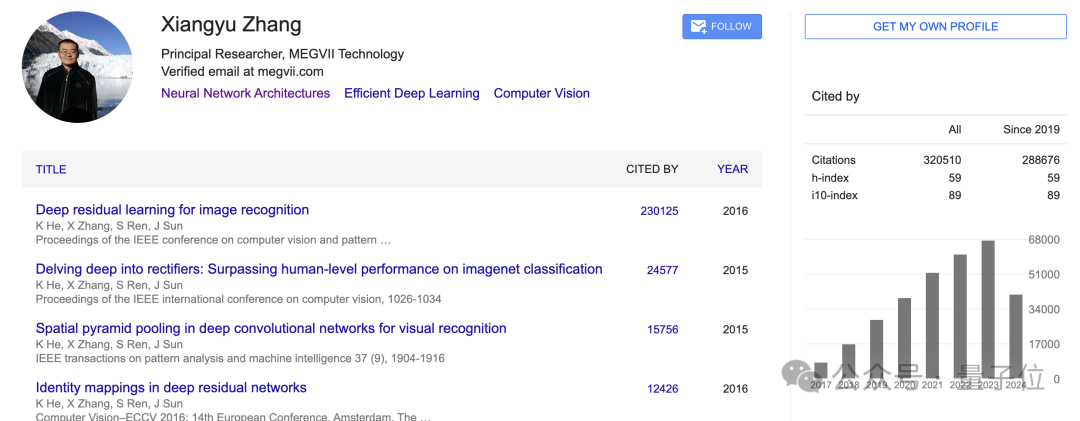View the 24577 citations list

pos(662,270)
